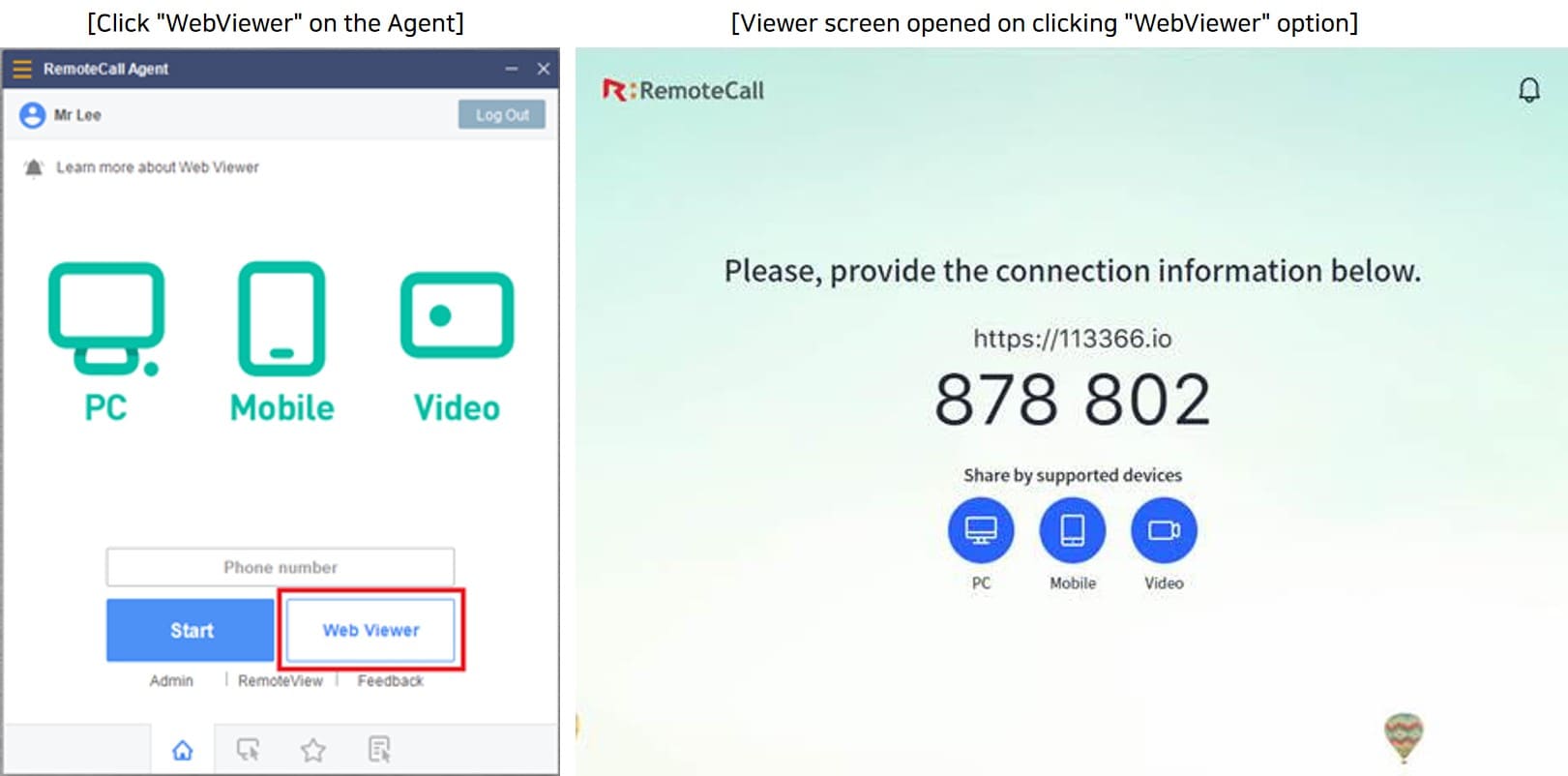1568x776 pixels.
Task: Open the Admin link
Action: tap(171, 681)
